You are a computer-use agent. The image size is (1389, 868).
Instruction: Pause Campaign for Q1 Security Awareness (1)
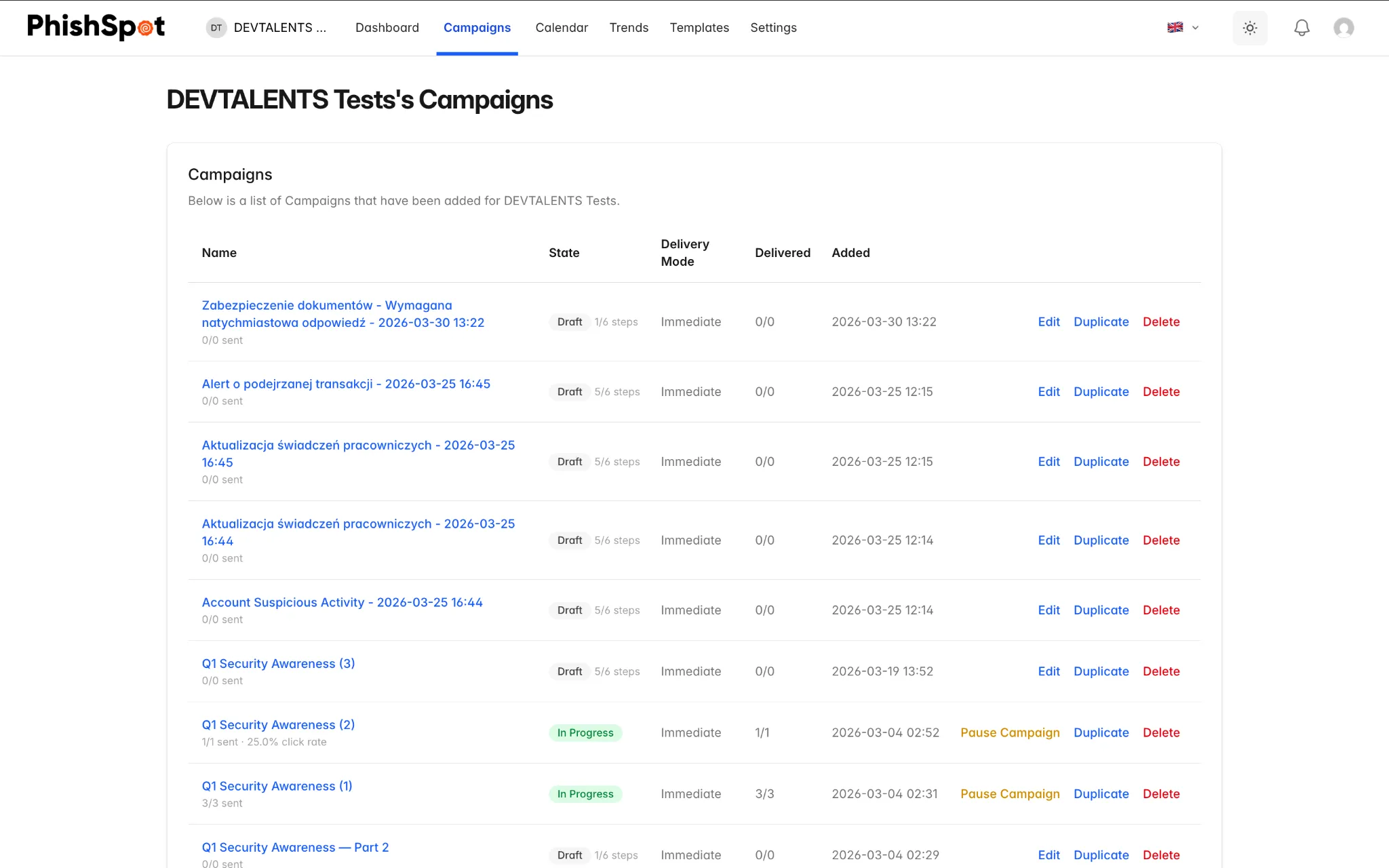point(1010,793)
